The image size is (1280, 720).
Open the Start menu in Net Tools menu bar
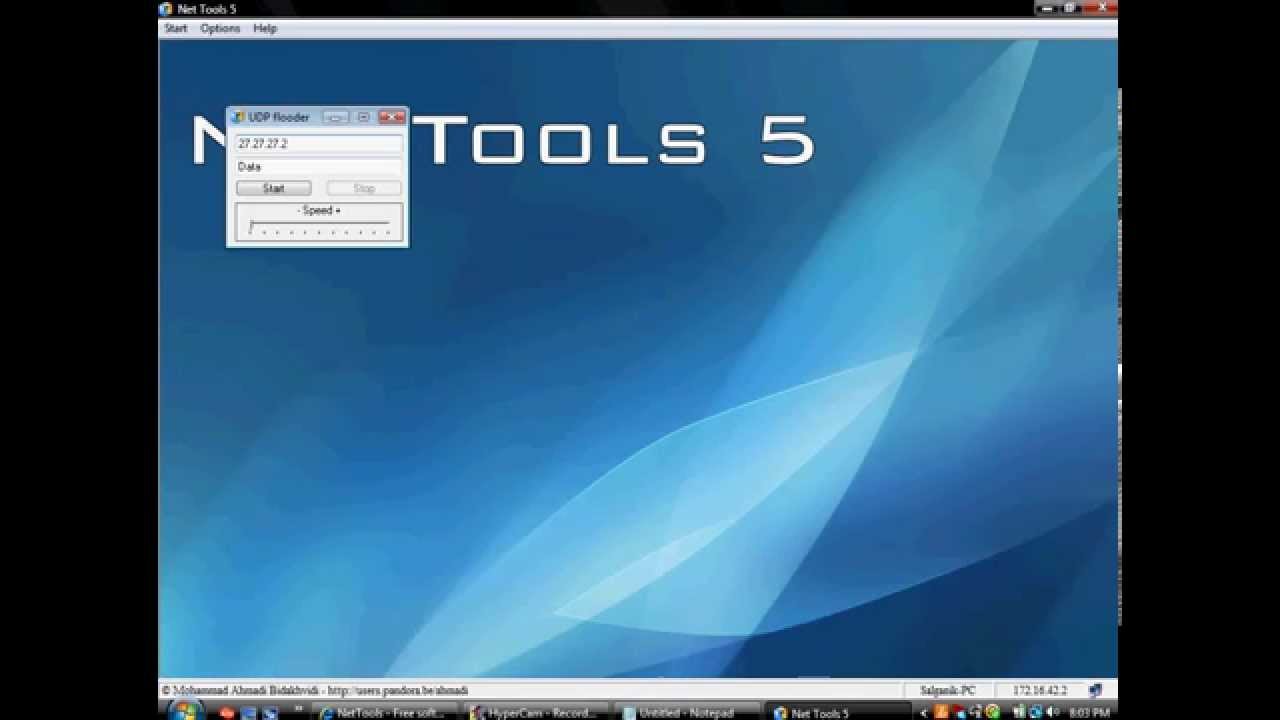coord(176,28)
